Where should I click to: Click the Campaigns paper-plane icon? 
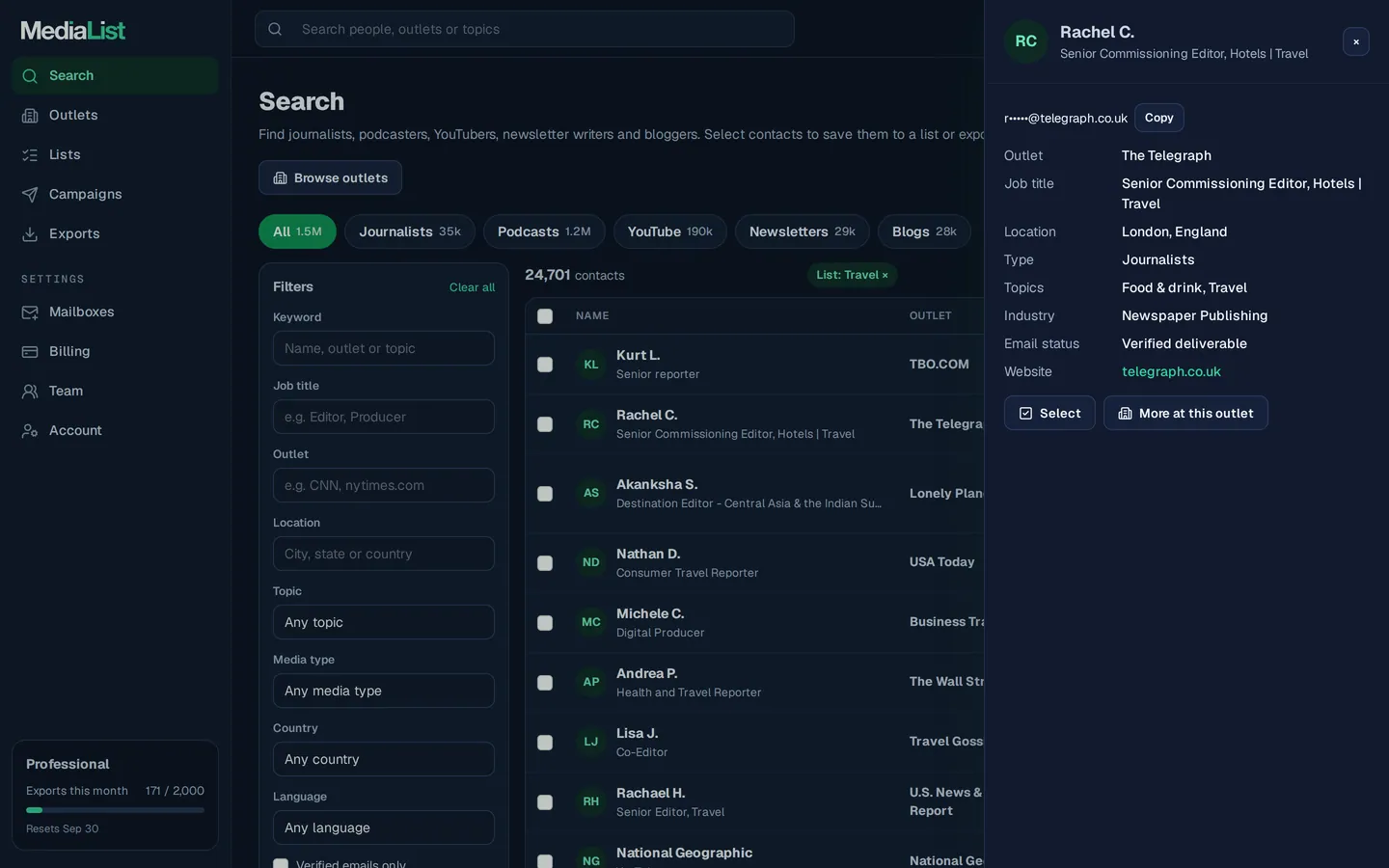point(30,194)
